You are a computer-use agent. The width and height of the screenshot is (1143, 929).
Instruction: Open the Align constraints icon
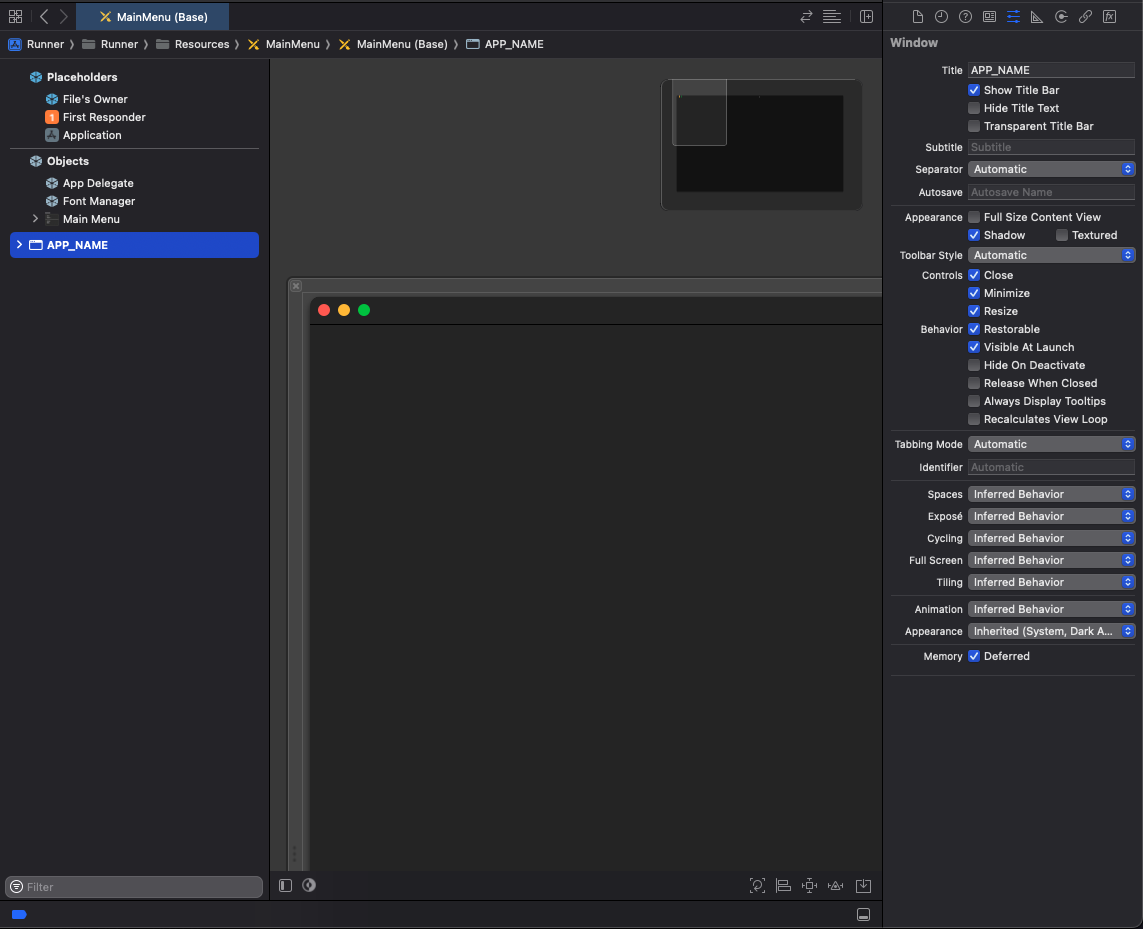(784, 886)
